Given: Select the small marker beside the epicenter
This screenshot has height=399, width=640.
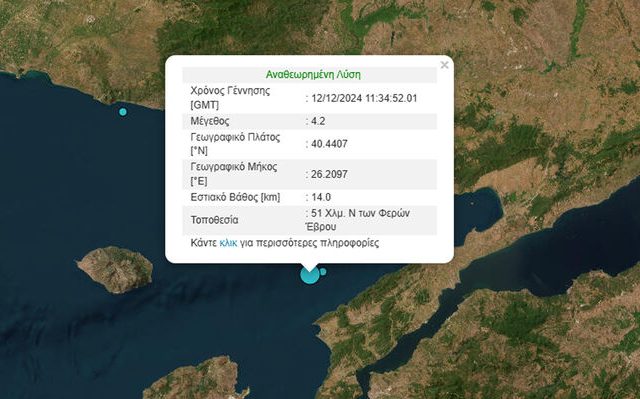Looking at the screenshot, I should click(x=323, y=271).
